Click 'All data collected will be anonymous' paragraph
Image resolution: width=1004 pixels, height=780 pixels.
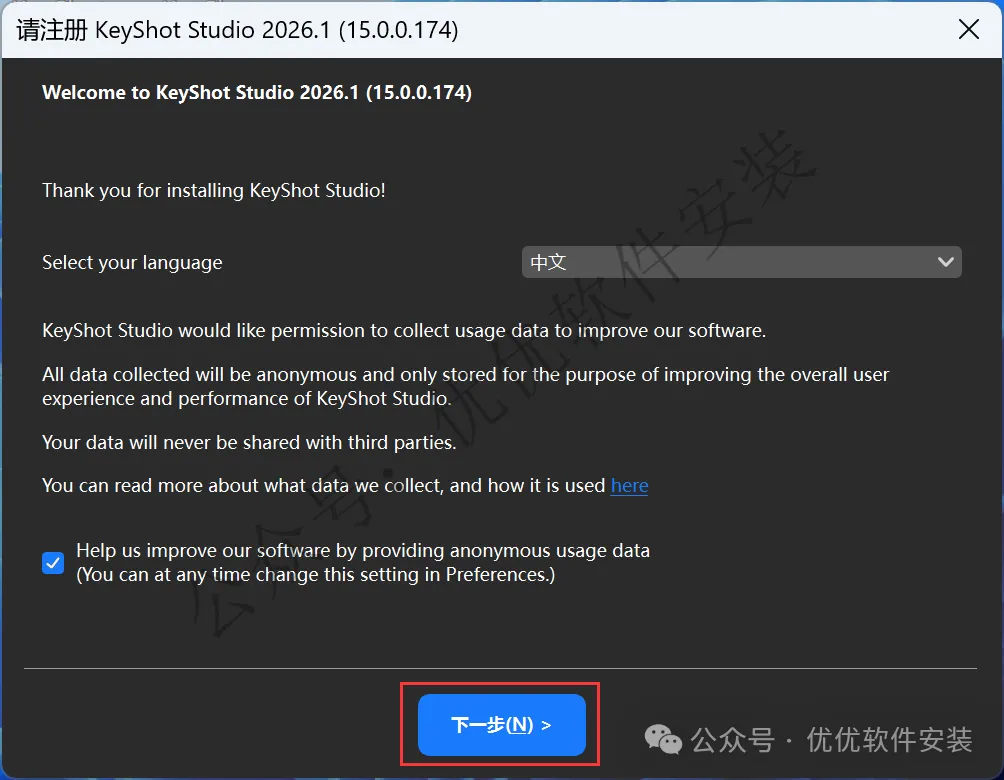pos(466,386)
